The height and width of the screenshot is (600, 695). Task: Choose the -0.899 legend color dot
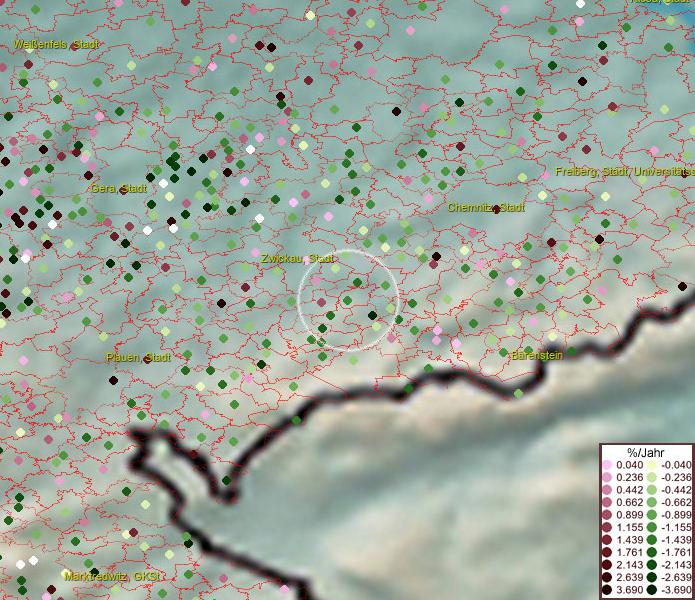pyautogui.click(x=652, y=515)
